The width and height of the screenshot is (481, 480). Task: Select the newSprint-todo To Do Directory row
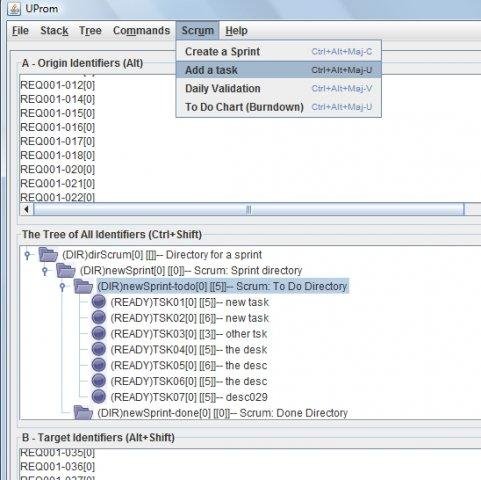point(222,286)
